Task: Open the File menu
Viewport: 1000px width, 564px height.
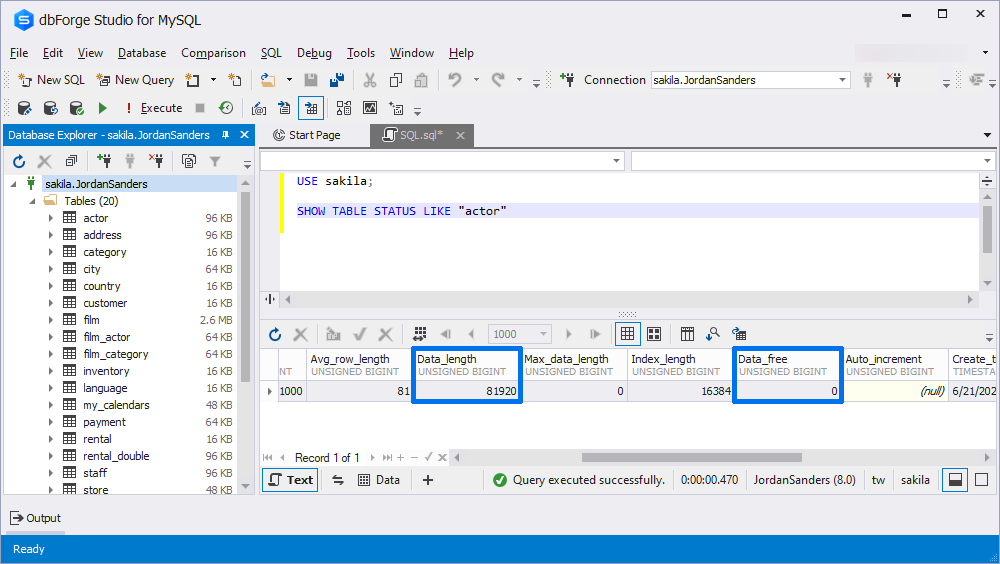Action: click(19, 53)
